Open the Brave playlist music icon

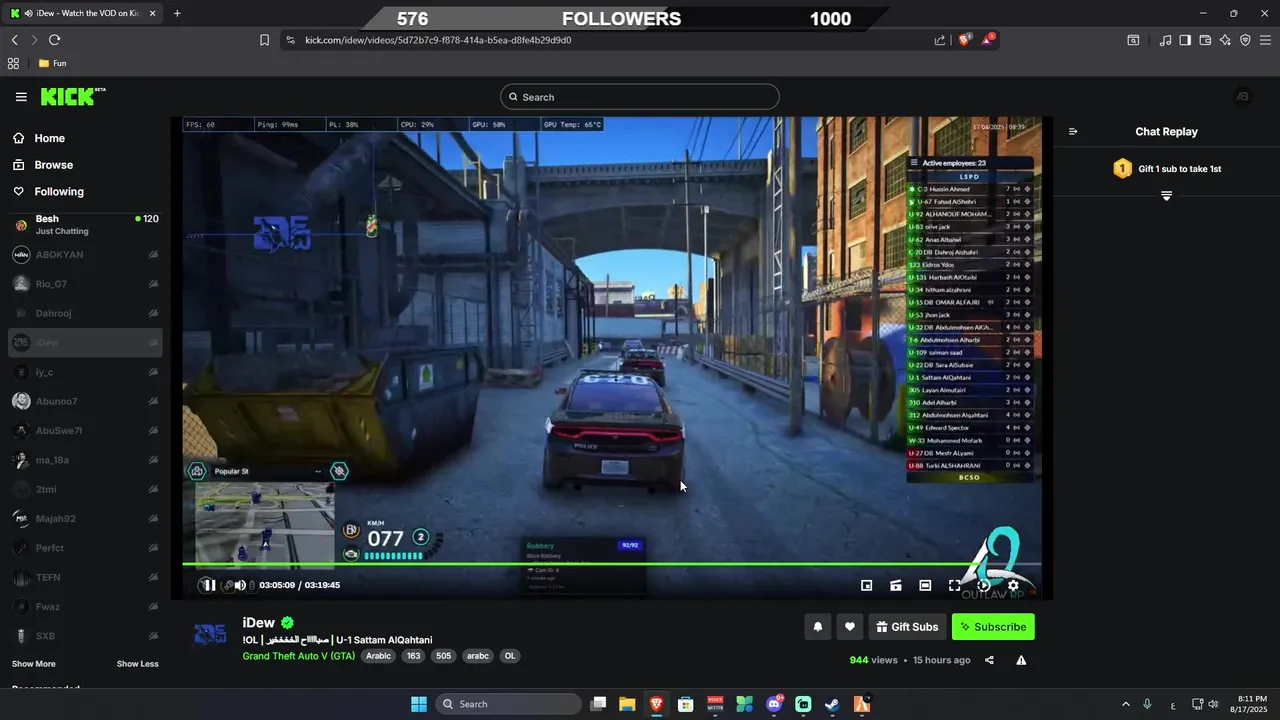1165,40
